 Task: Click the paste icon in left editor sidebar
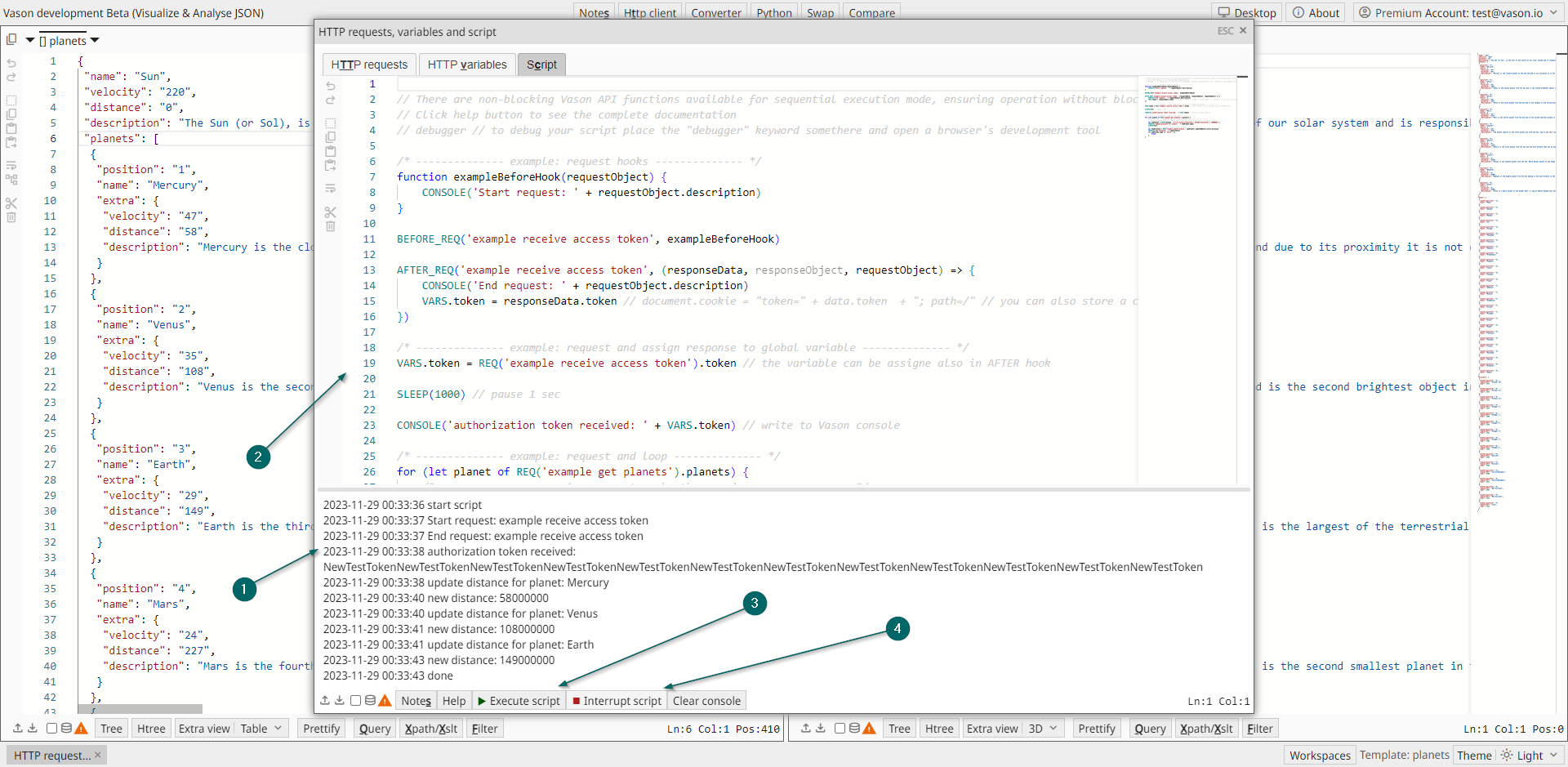[x=11, y=128]
